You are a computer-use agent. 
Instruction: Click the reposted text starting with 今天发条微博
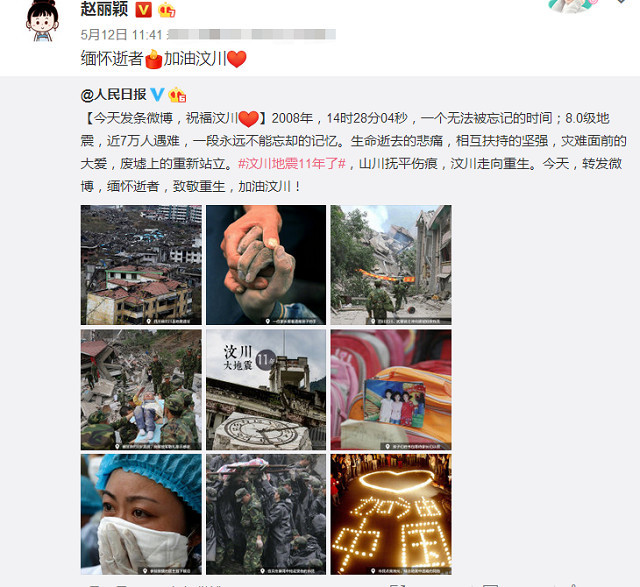353,152
